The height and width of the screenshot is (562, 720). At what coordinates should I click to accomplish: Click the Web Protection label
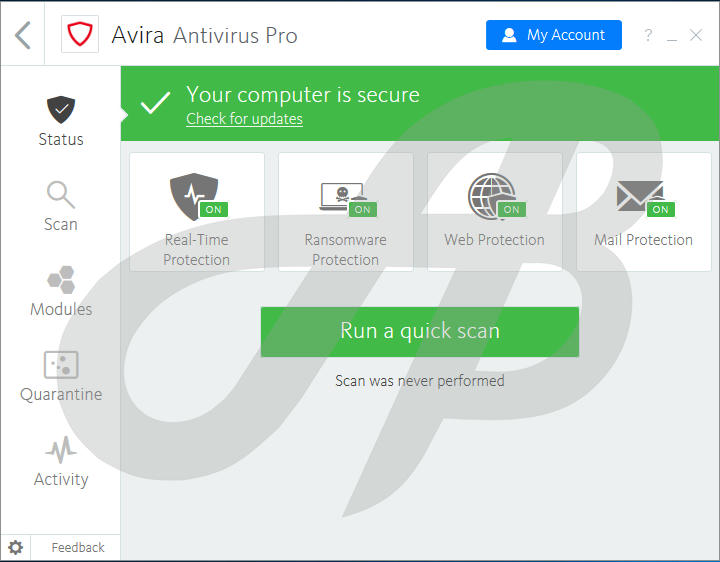point(495,240)
